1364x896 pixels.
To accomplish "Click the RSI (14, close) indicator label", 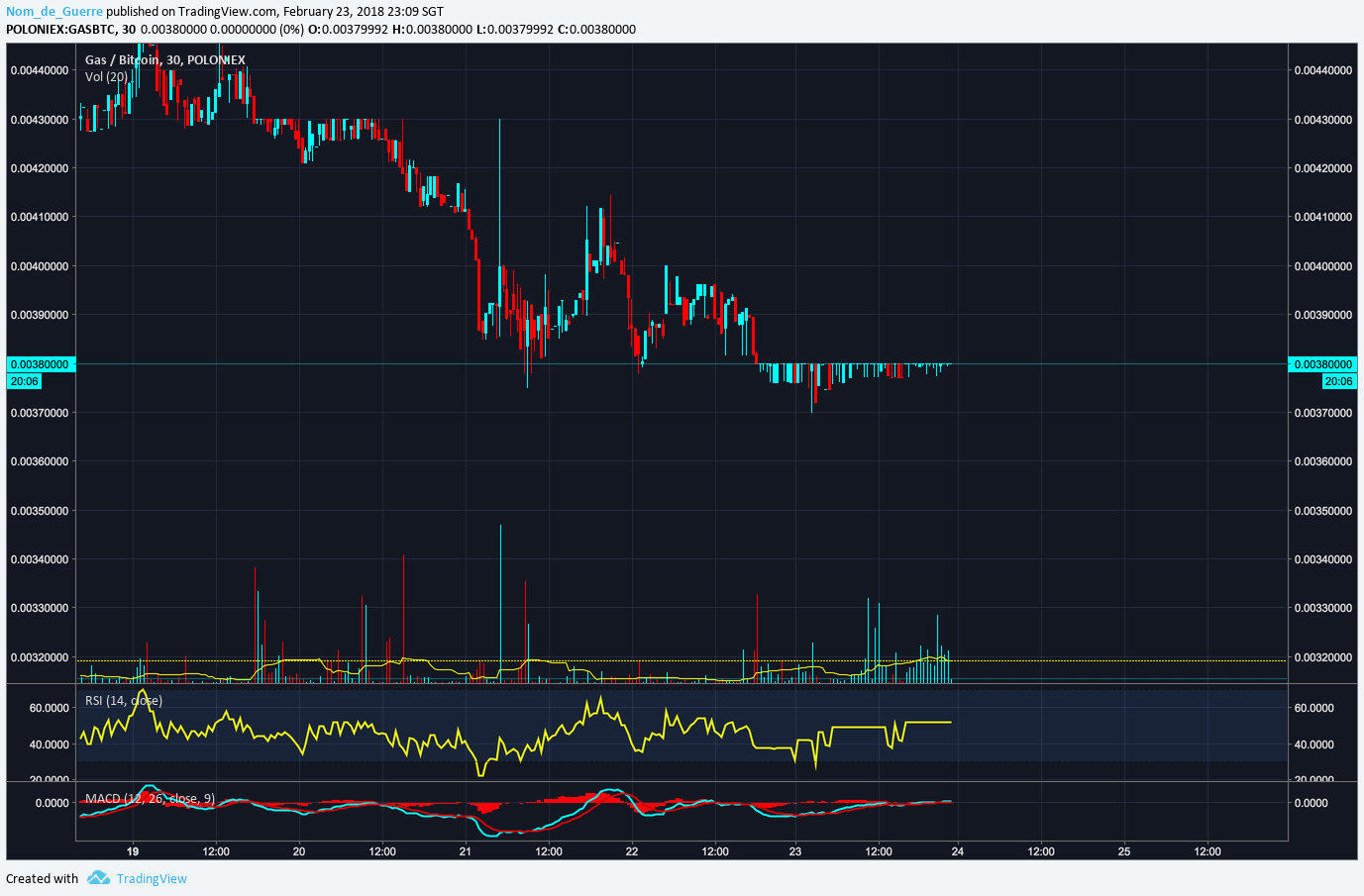I will (124, 701).
